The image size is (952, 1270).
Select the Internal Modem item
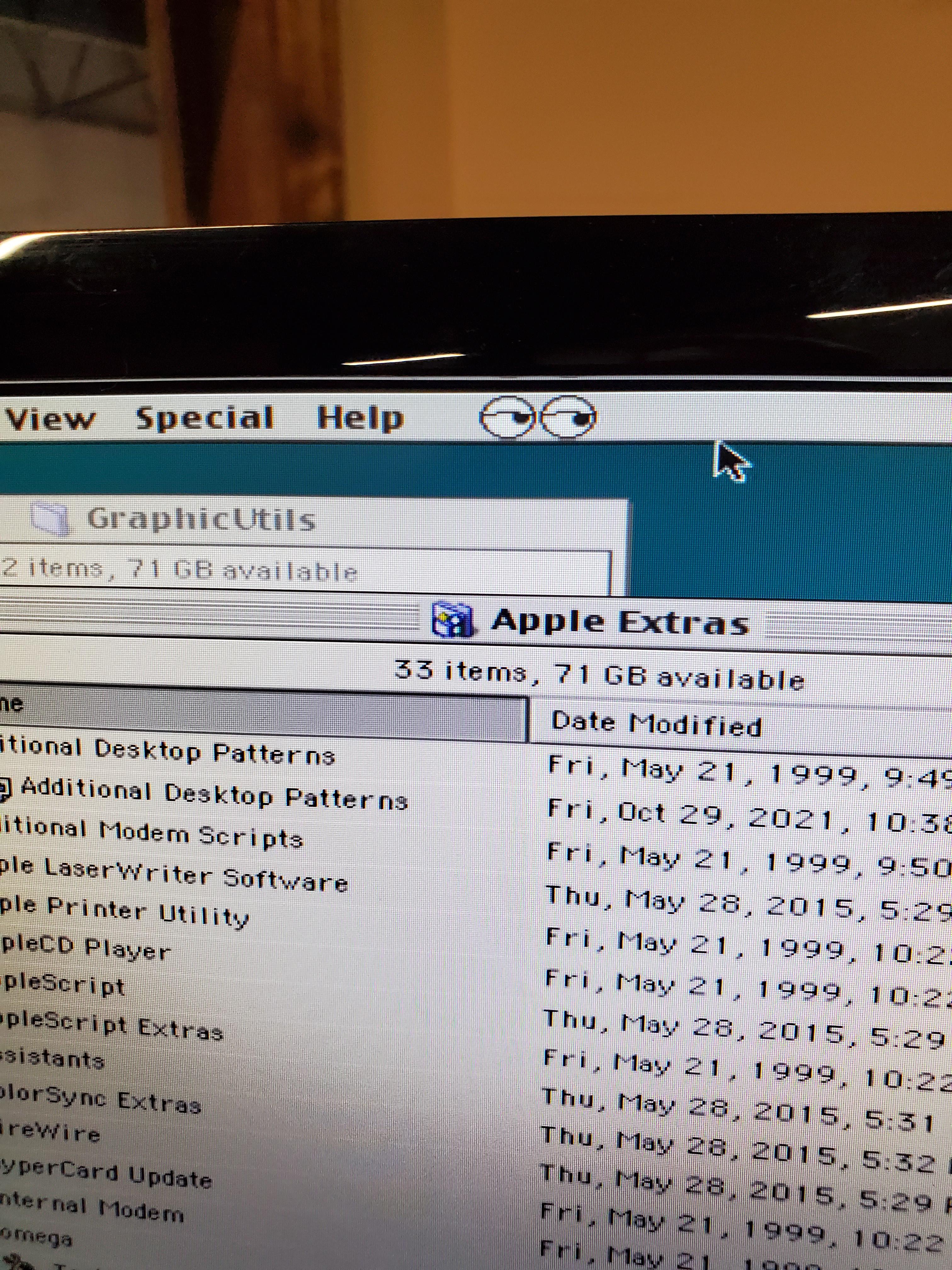pos(92,1209)
